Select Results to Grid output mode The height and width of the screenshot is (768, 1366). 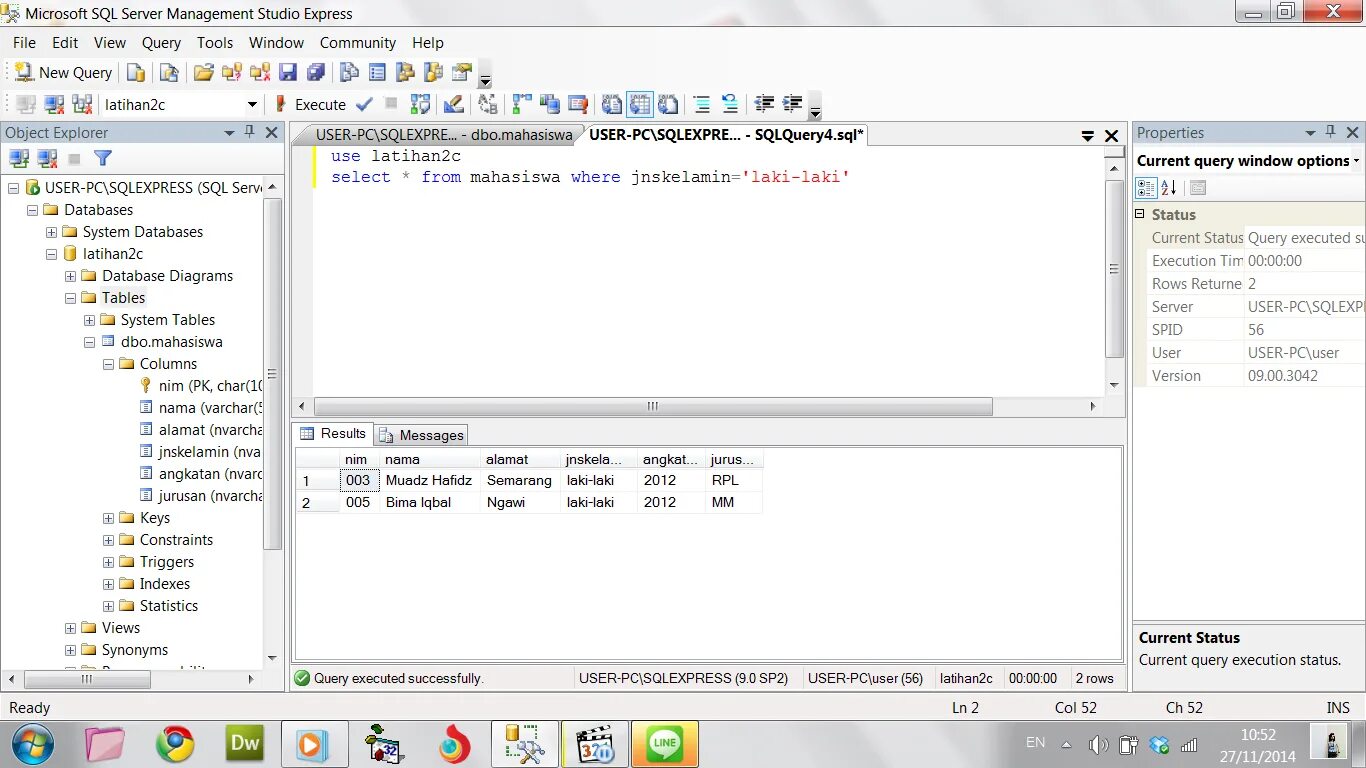[x=640, y=104]
